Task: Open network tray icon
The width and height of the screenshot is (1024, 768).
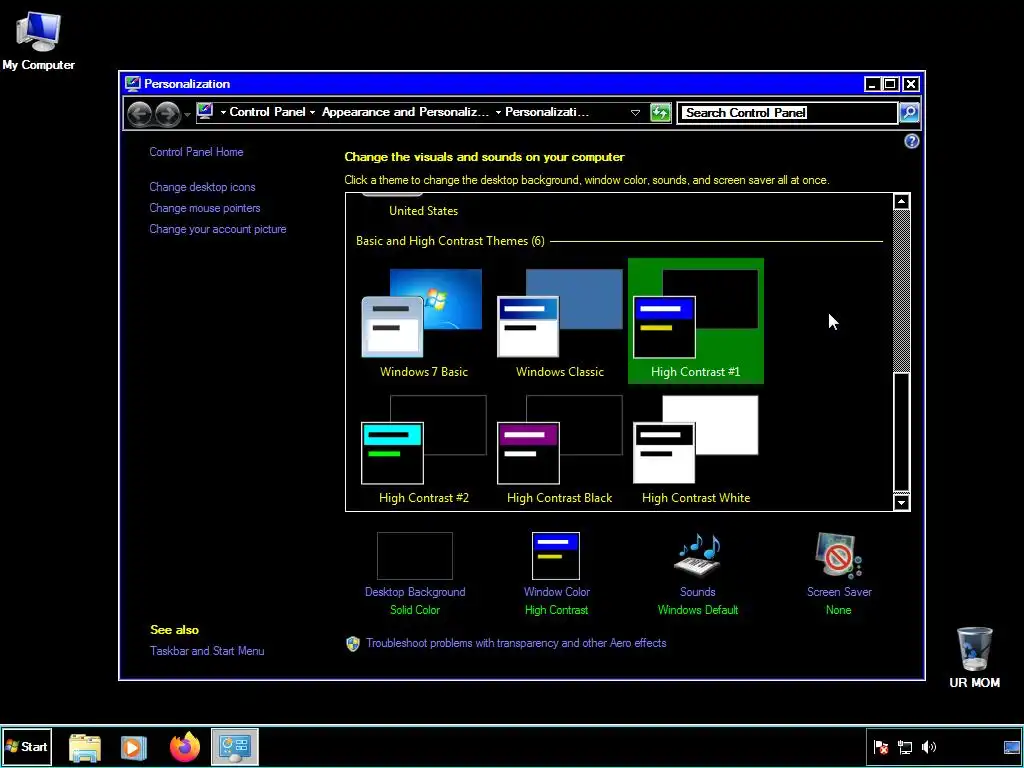Action: 904,747
